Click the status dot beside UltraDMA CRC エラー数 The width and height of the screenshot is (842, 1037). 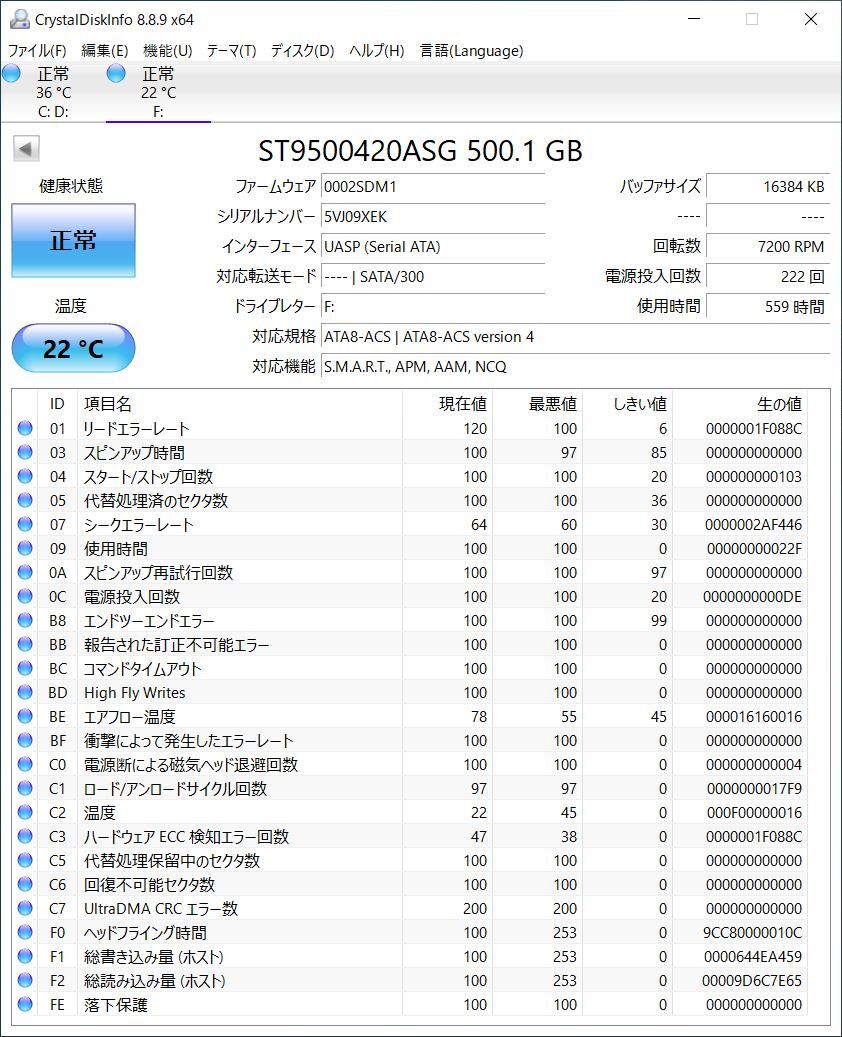point(24,908)
